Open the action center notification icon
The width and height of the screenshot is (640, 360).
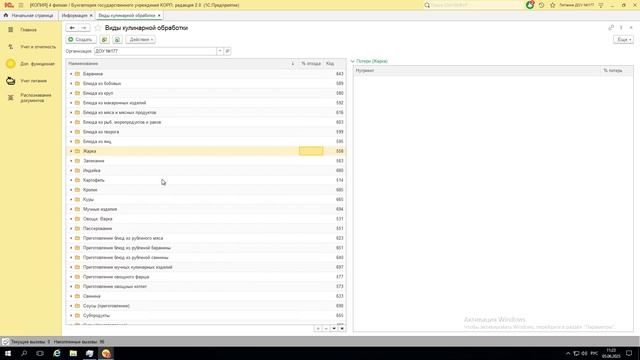tap(629, 353)
